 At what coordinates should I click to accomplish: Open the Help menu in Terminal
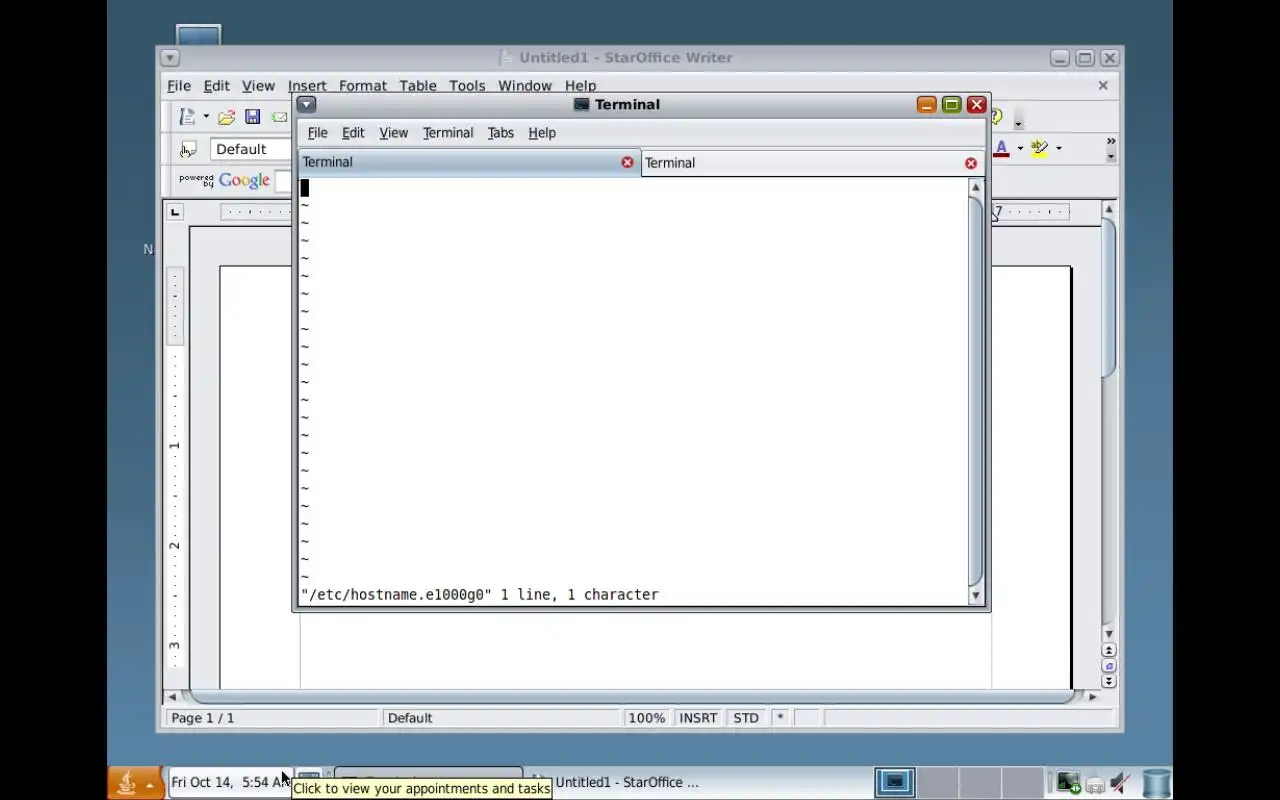pyautogui.click(x=542, y=133)
